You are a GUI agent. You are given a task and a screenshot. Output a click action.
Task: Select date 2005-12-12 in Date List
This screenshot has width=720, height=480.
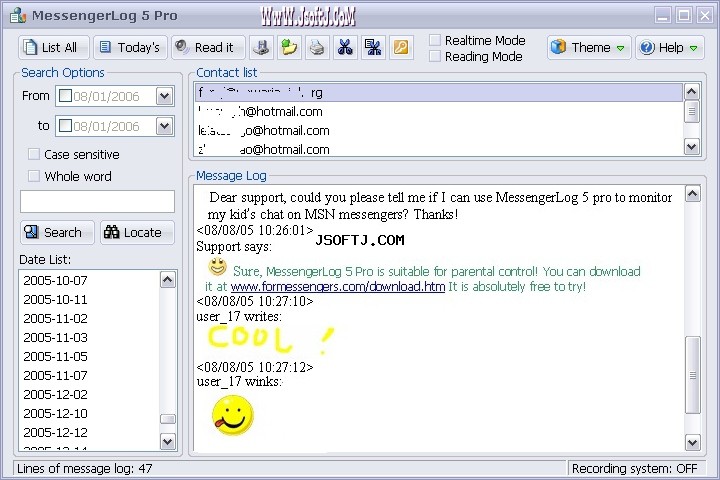coord(55,432)
